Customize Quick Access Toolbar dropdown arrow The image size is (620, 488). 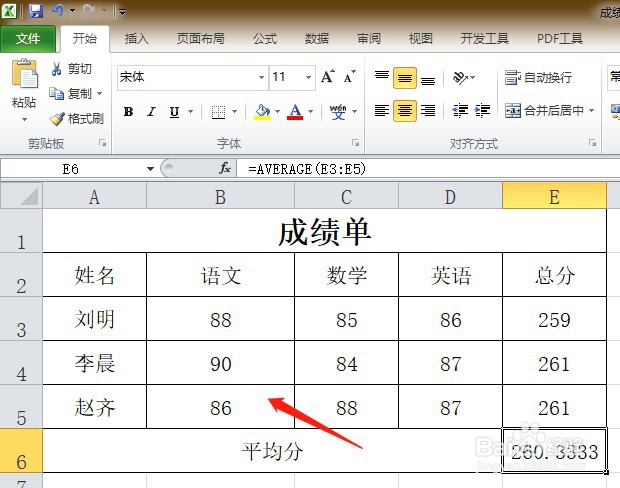[123, 12]
